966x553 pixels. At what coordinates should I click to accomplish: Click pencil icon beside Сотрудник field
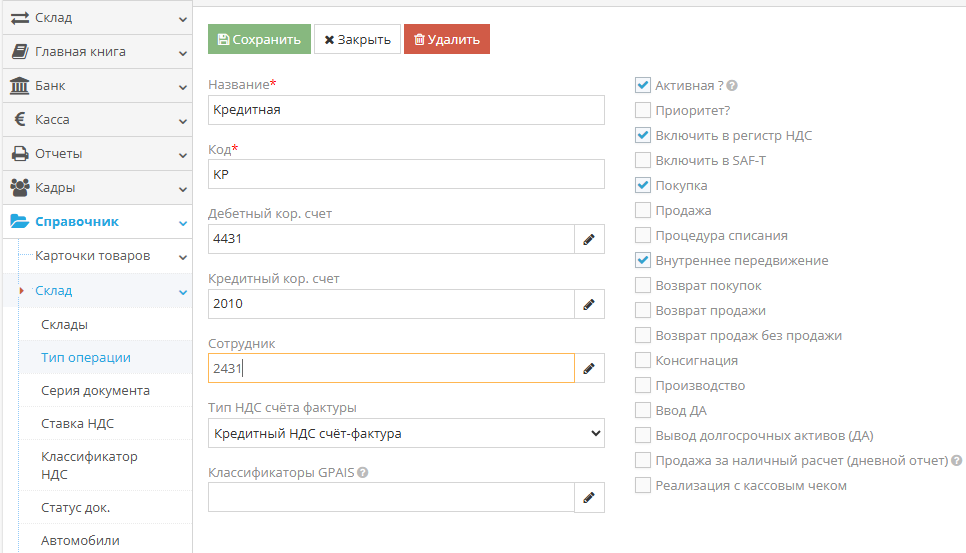coord(589,368)
